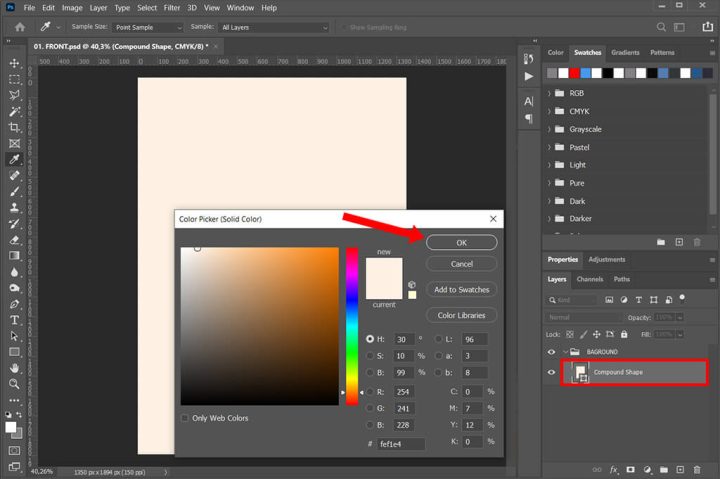Open the Sample All Layers dropdown
The image size is (720, 479).
(274, 28)
